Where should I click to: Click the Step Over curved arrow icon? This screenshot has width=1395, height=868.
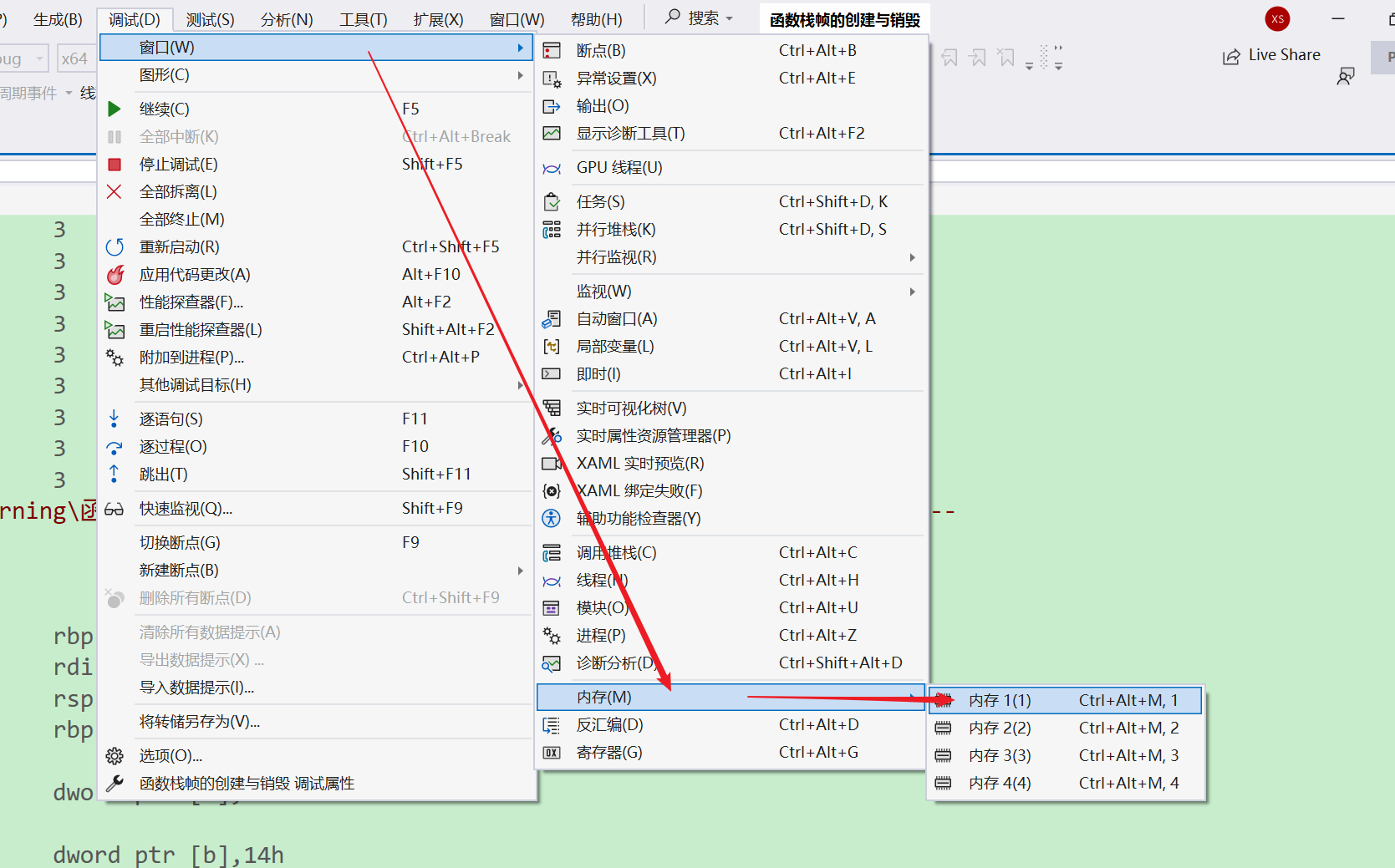coord(115,447)
